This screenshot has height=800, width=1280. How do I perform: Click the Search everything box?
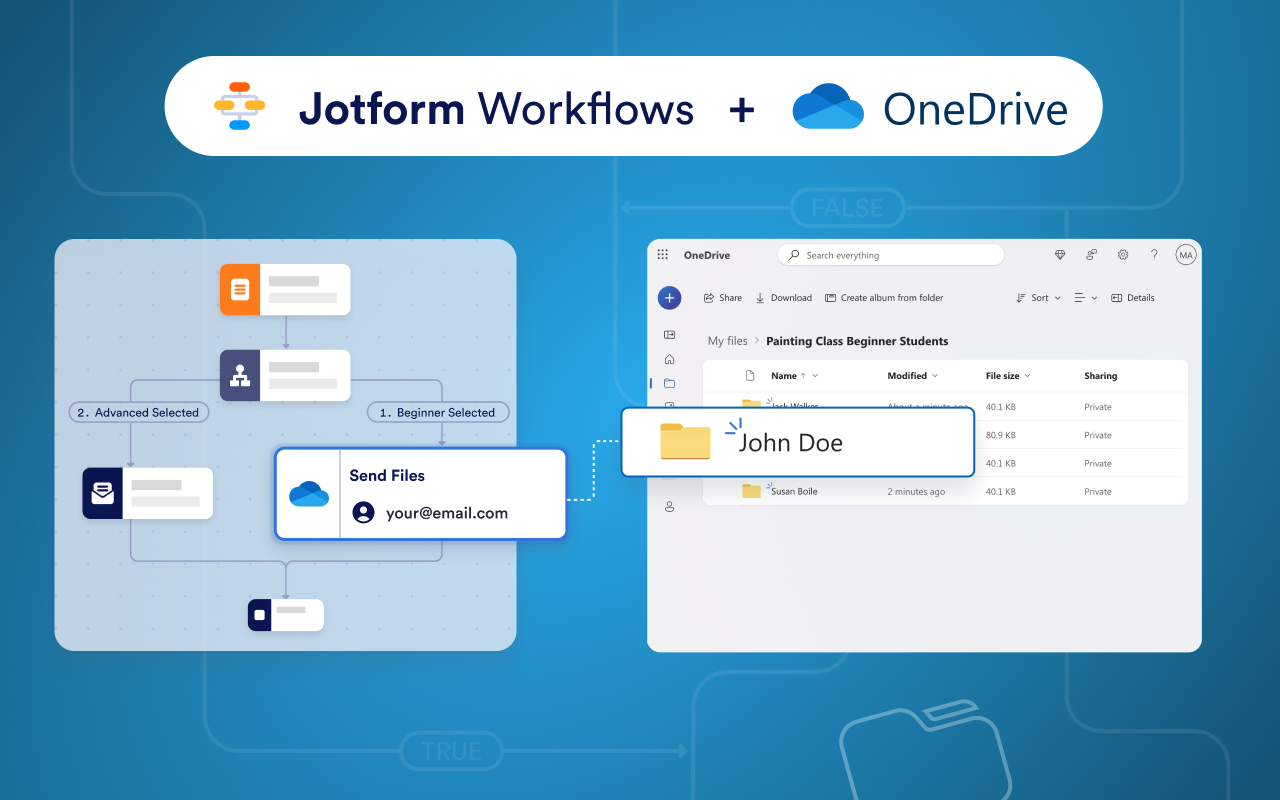pyautogui.click(x=891, y=255)
